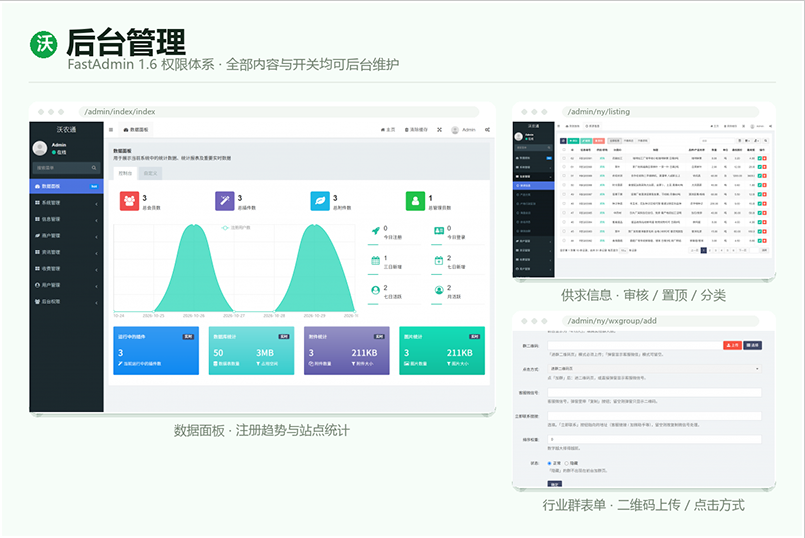Expand the last dashboard sidebar menu (后台权限)
The height and width of the screenshot is (538, 805).
[x=66, y=301]
